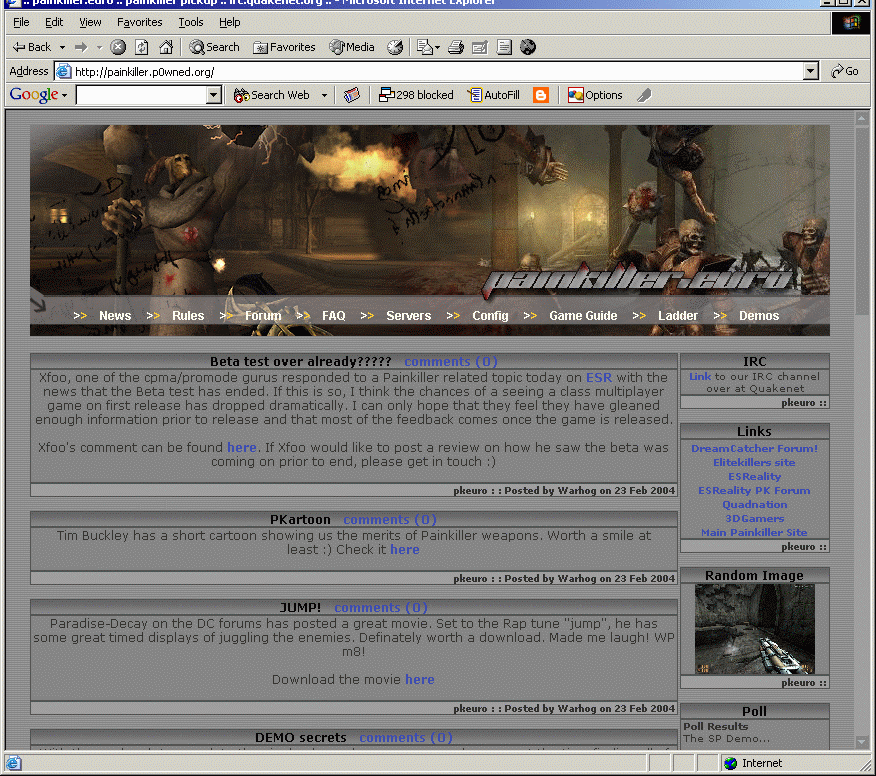Refresh the current page
This screenshot has width=876, height=776.
pos(142,47)
